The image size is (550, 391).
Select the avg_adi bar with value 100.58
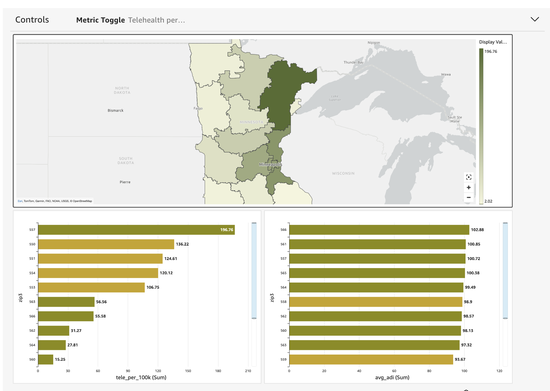coord(377,273)
